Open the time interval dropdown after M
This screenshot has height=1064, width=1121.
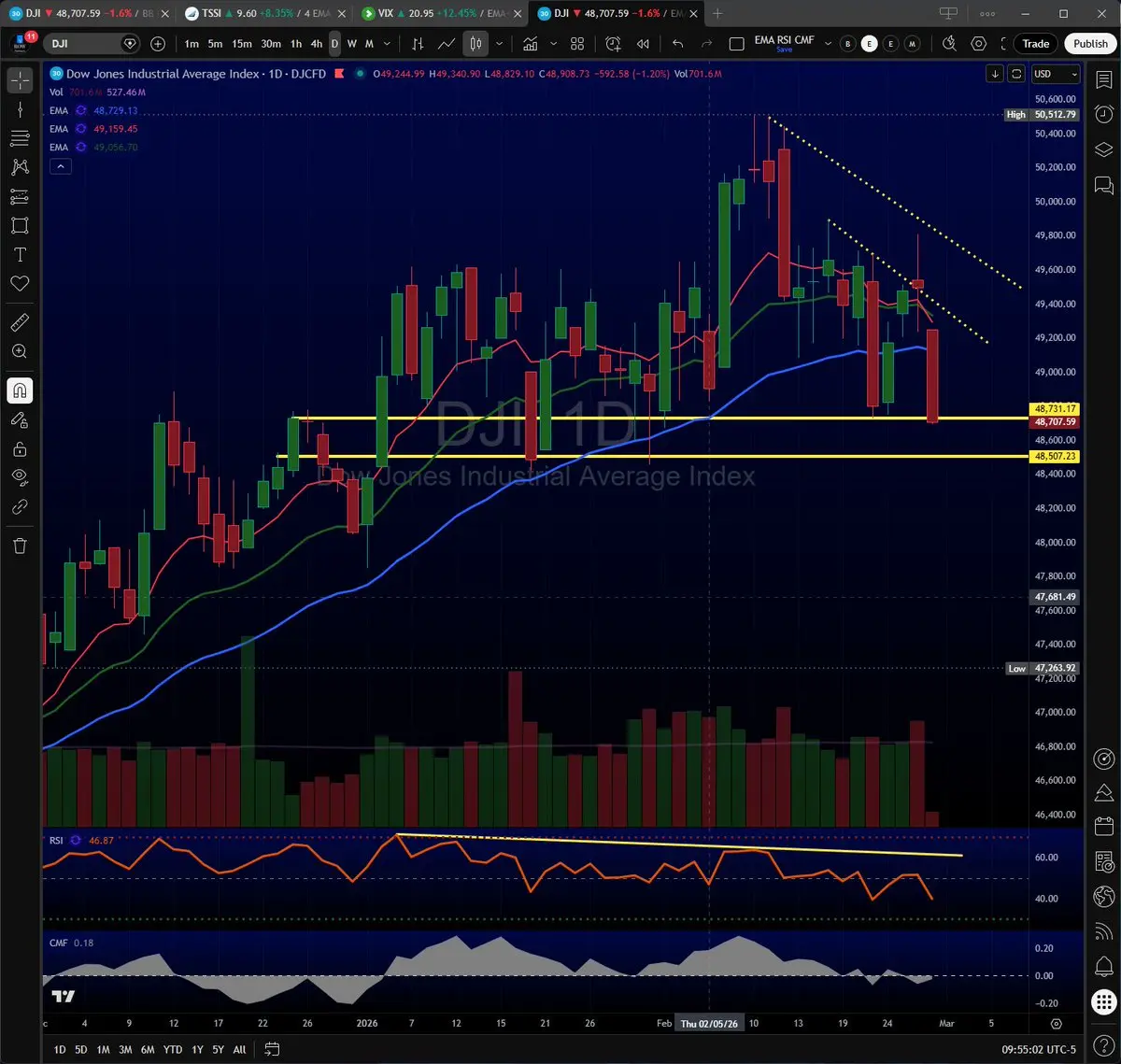tap(387, 44)
